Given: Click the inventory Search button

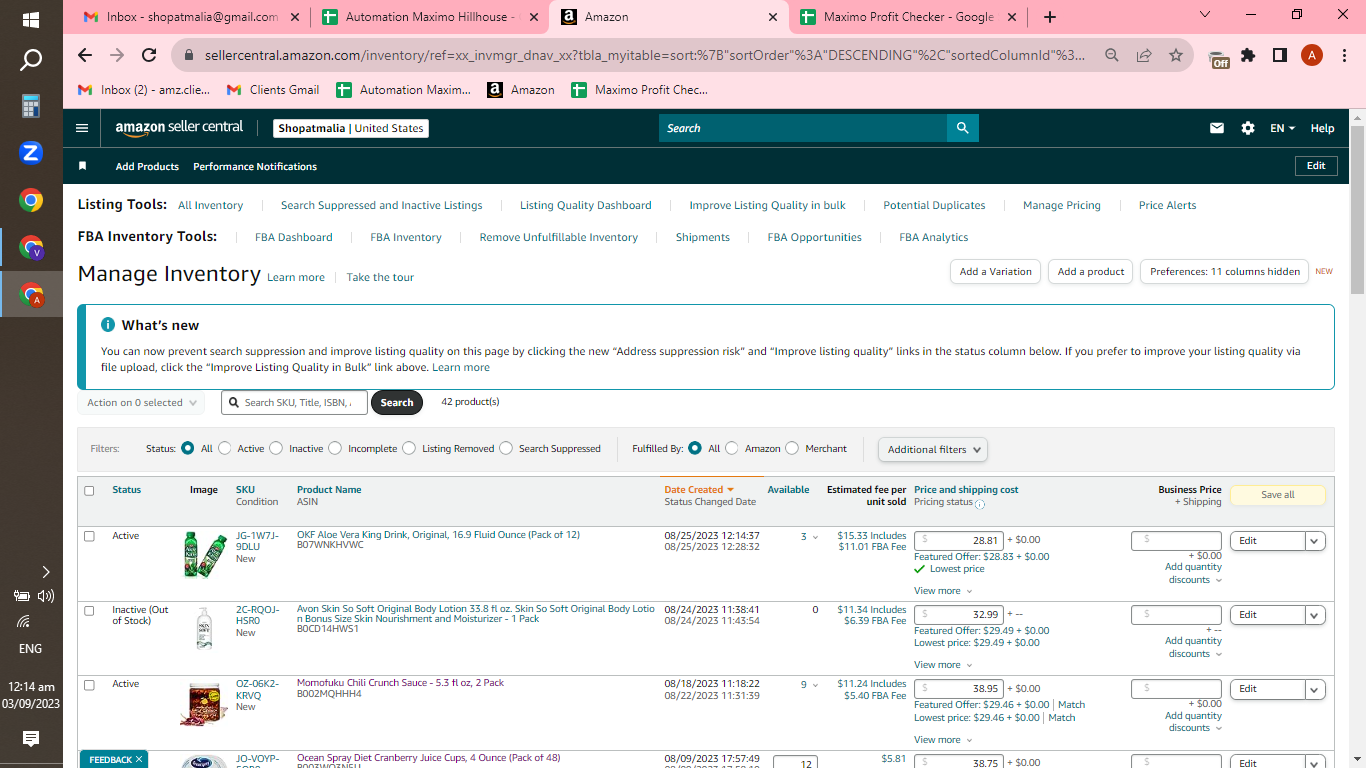Looking at the screenshot, I should [397, 403].
